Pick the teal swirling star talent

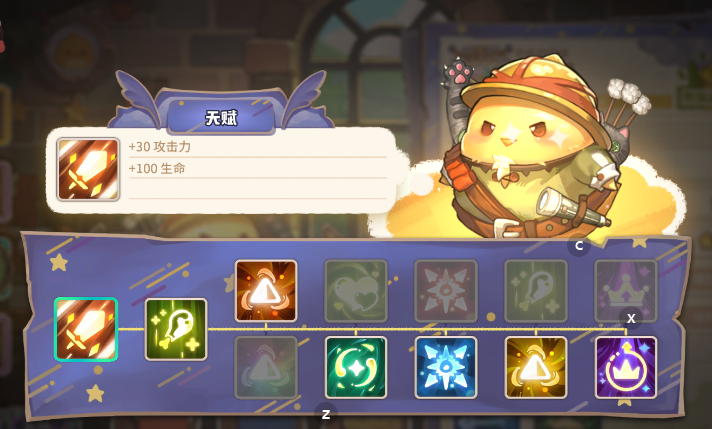click(x=356, y=368)
